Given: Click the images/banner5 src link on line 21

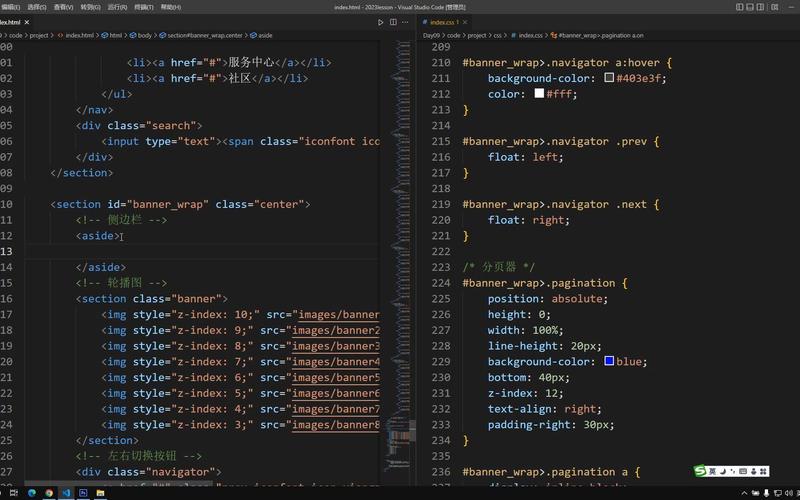Looking at the screenshot, I should pos(336,378).
